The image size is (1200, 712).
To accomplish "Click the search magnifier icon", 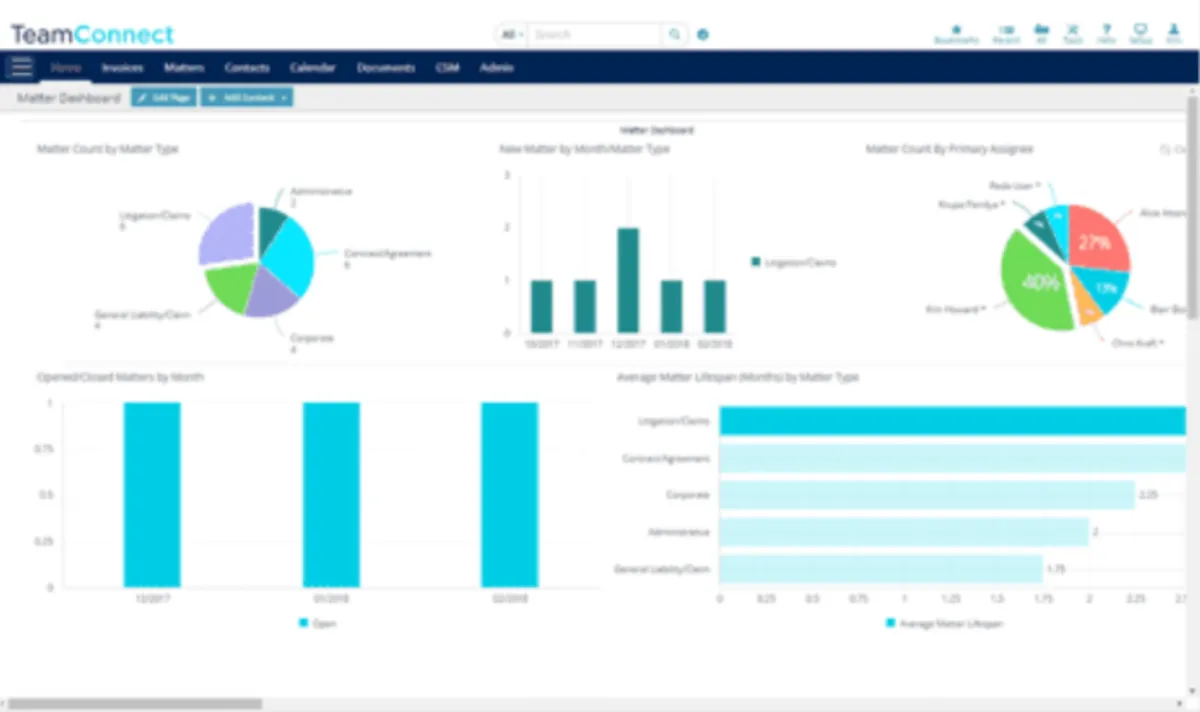I will (x=674, y=33).
